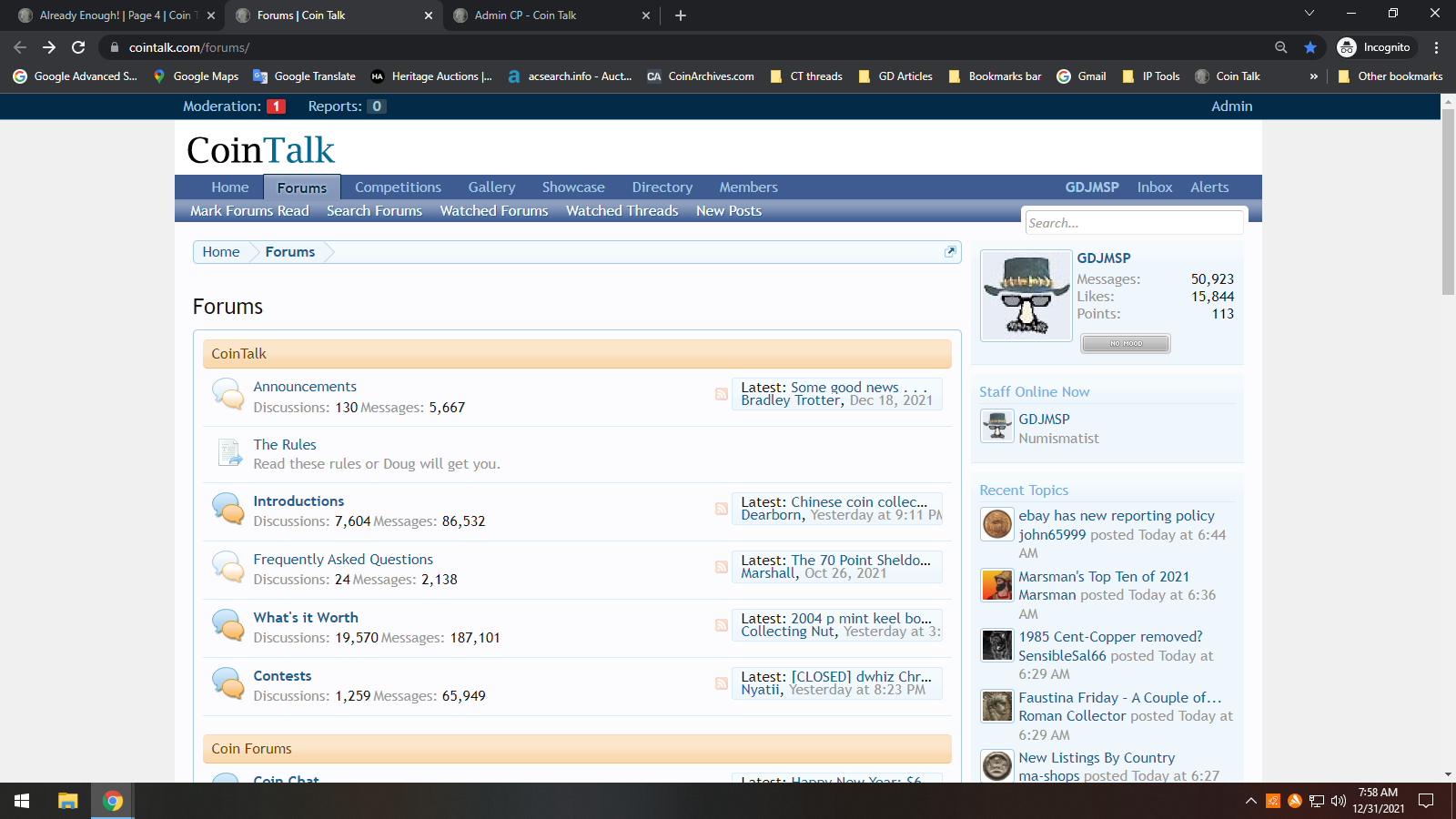This screenshot has height=819, width=1456.
Task: Click the page vertical scrollbar thumb
Action: point(1448,202)
